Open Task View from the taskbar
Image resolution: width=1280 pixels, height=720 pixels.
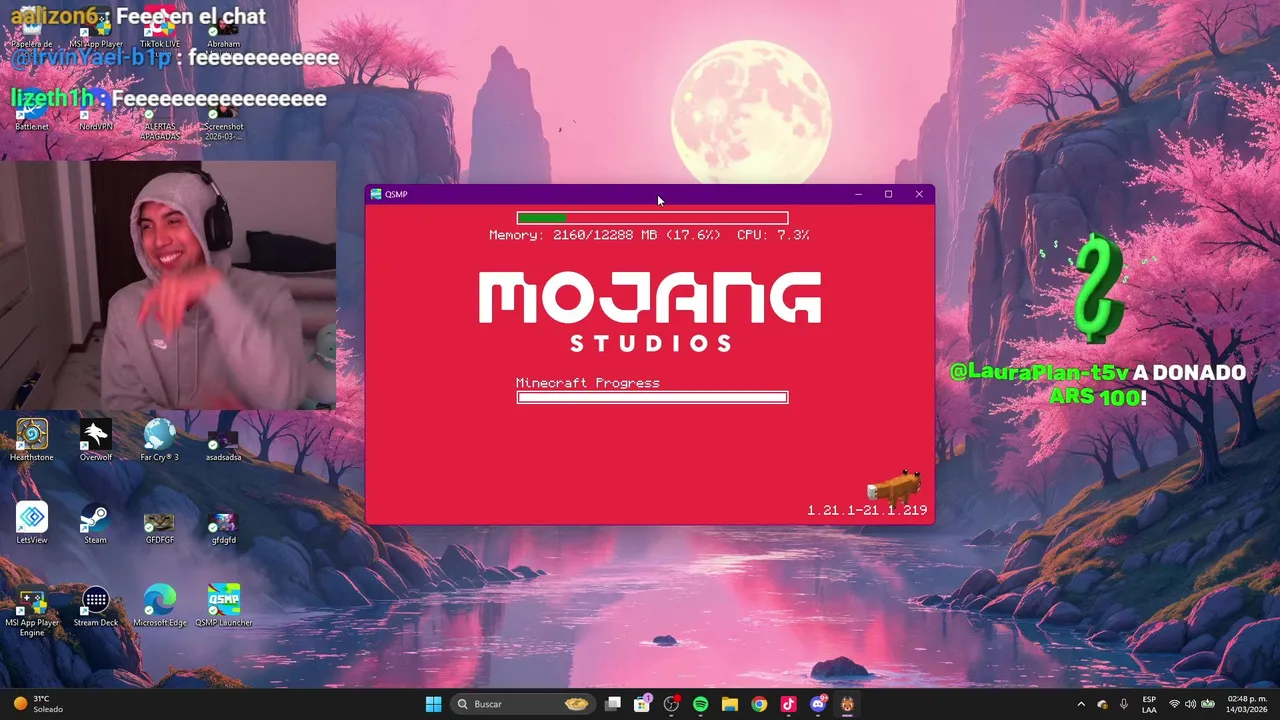tap(613, 704)
